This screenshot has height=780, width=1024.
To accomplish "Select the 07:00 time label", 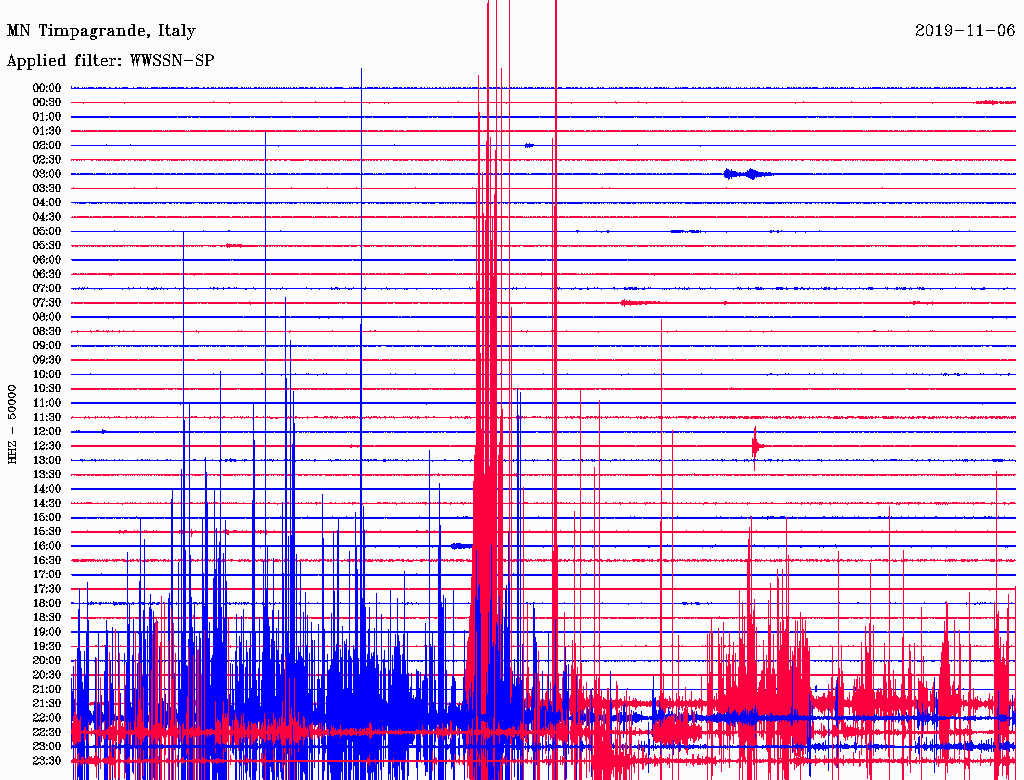I will pos(47,288).
